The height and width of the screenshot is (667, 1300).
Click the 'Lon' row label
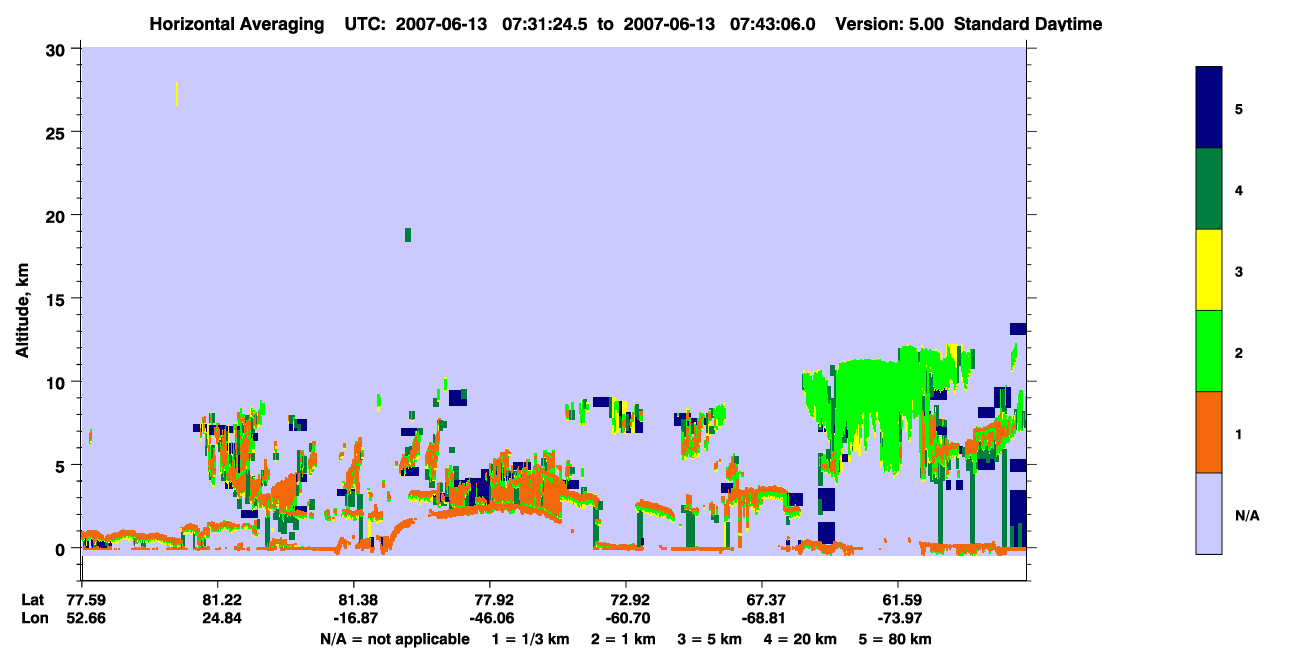pos(34,618)
